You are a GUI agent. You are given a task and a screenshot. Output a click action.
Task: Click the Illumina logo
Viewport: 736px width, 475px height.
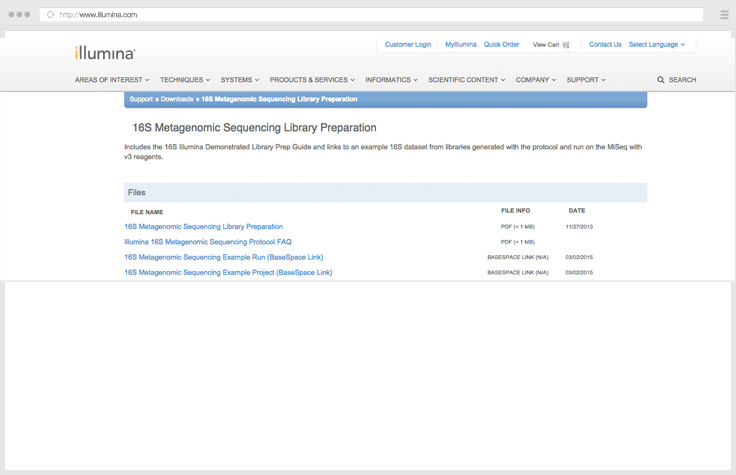105,53
